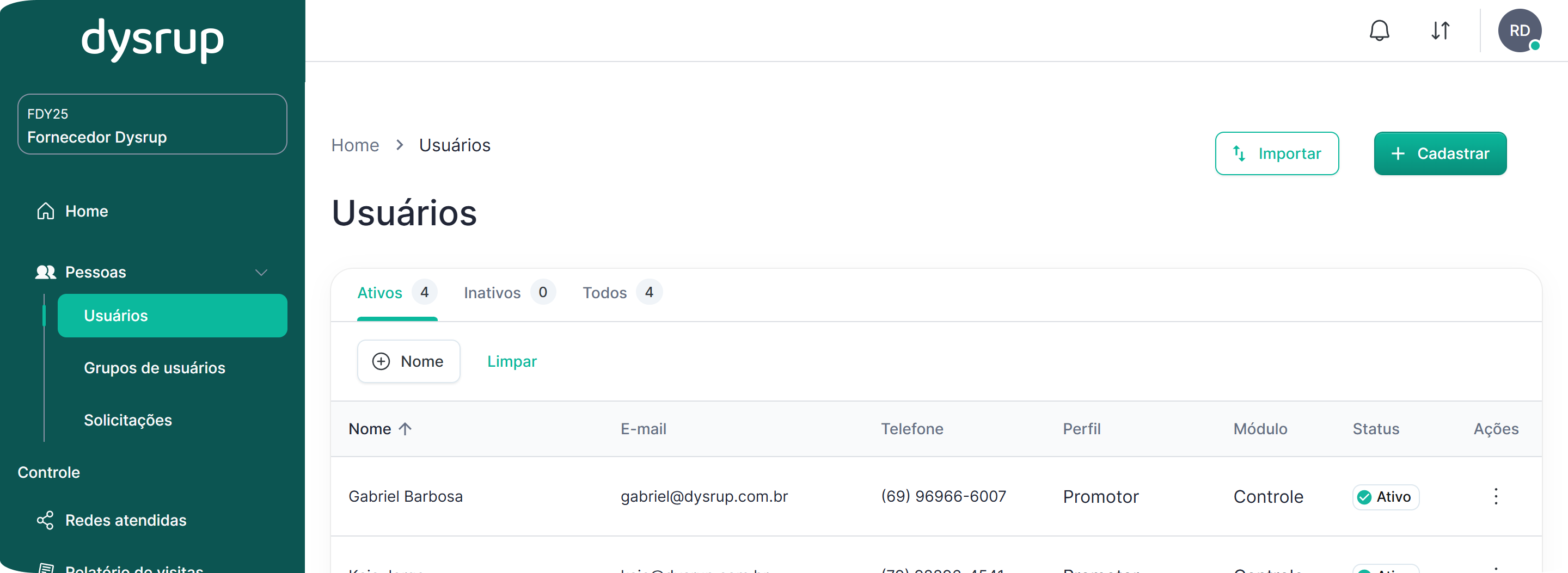The image size is (1568, 573).
Task: Click the Perfil column header
Action: coord(1082,429)
